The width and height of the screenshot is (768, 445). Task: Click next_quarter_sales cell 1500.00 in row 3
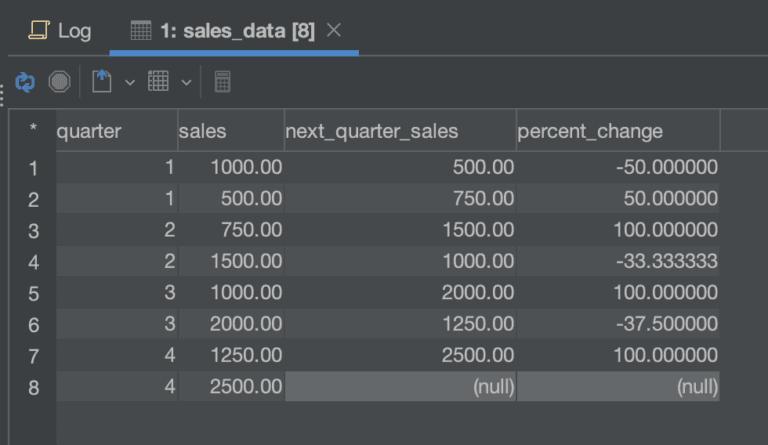400,230
